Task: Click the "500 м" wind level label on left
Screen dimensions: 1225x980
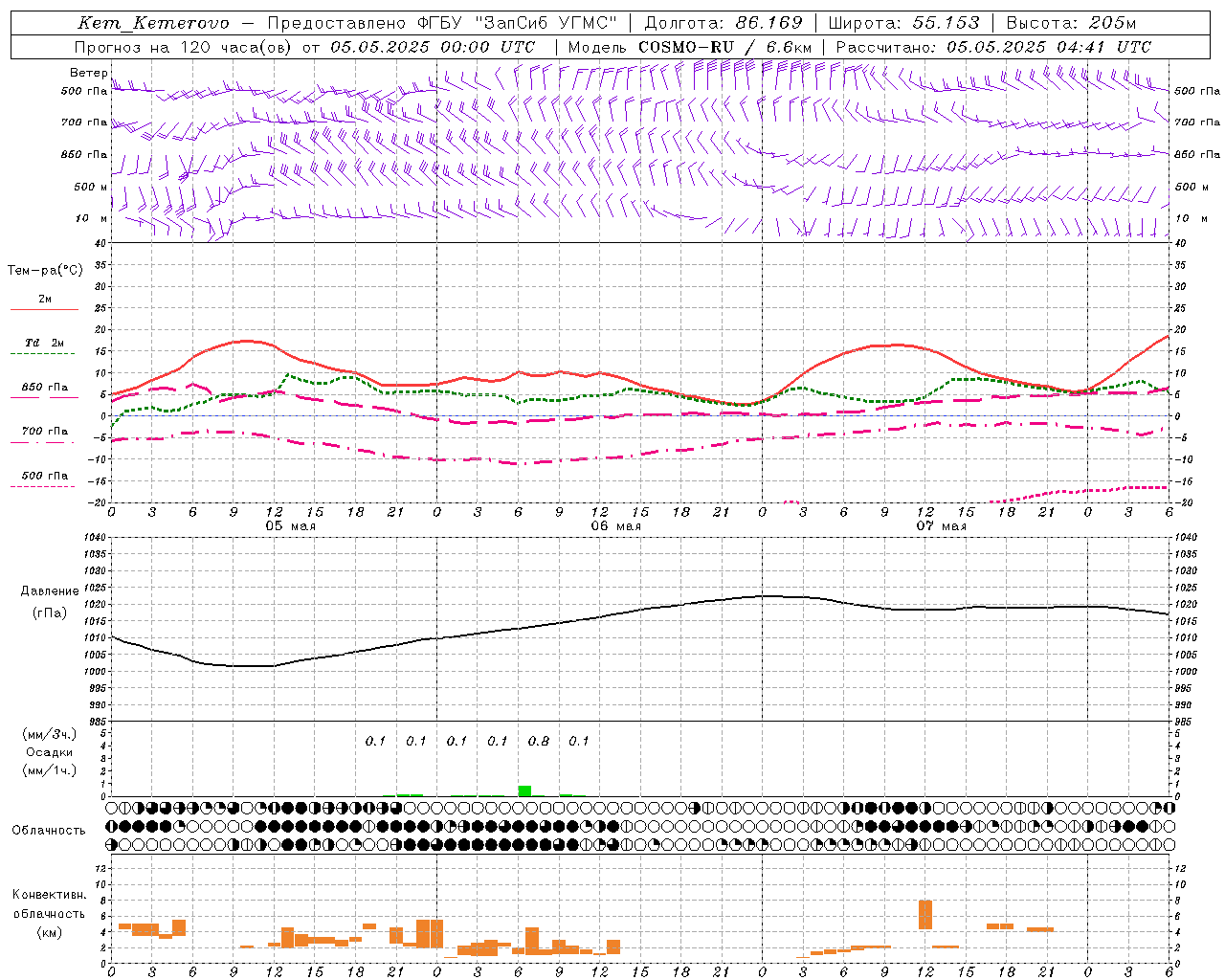Action: (90, 187)
